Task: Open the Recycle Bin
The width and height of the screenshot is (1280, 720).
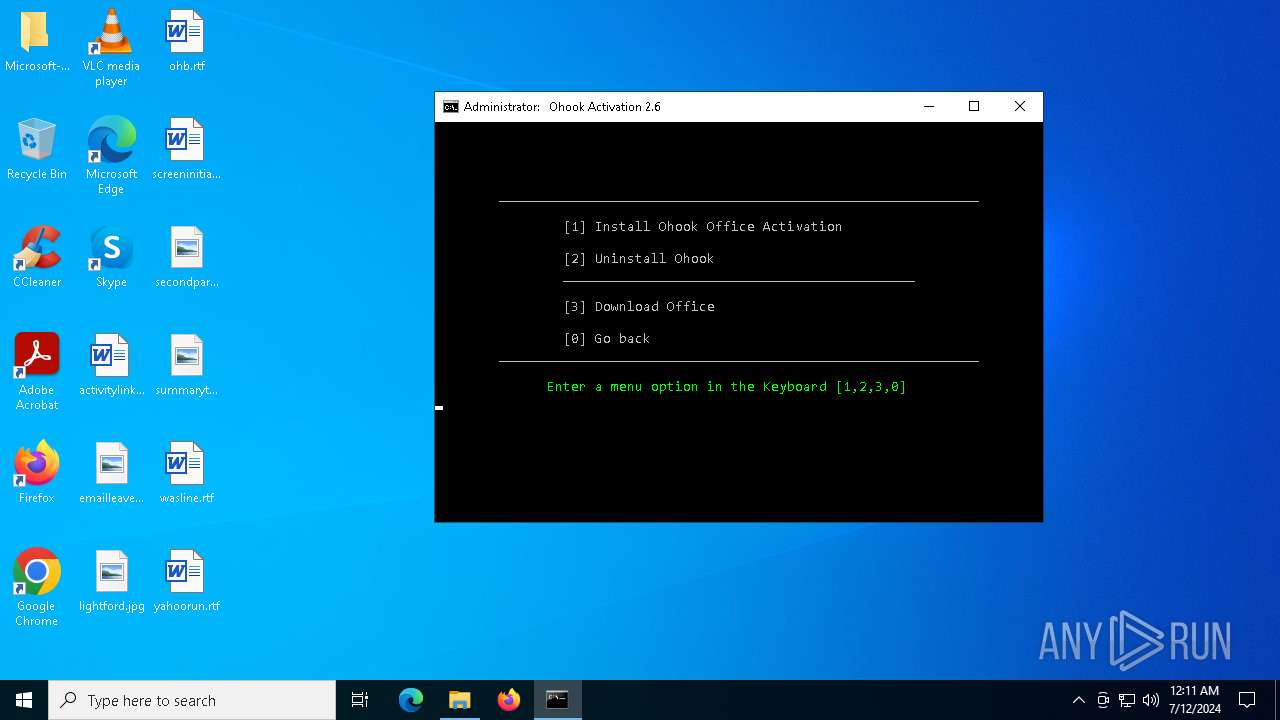Action: click(x=37, y=150)
